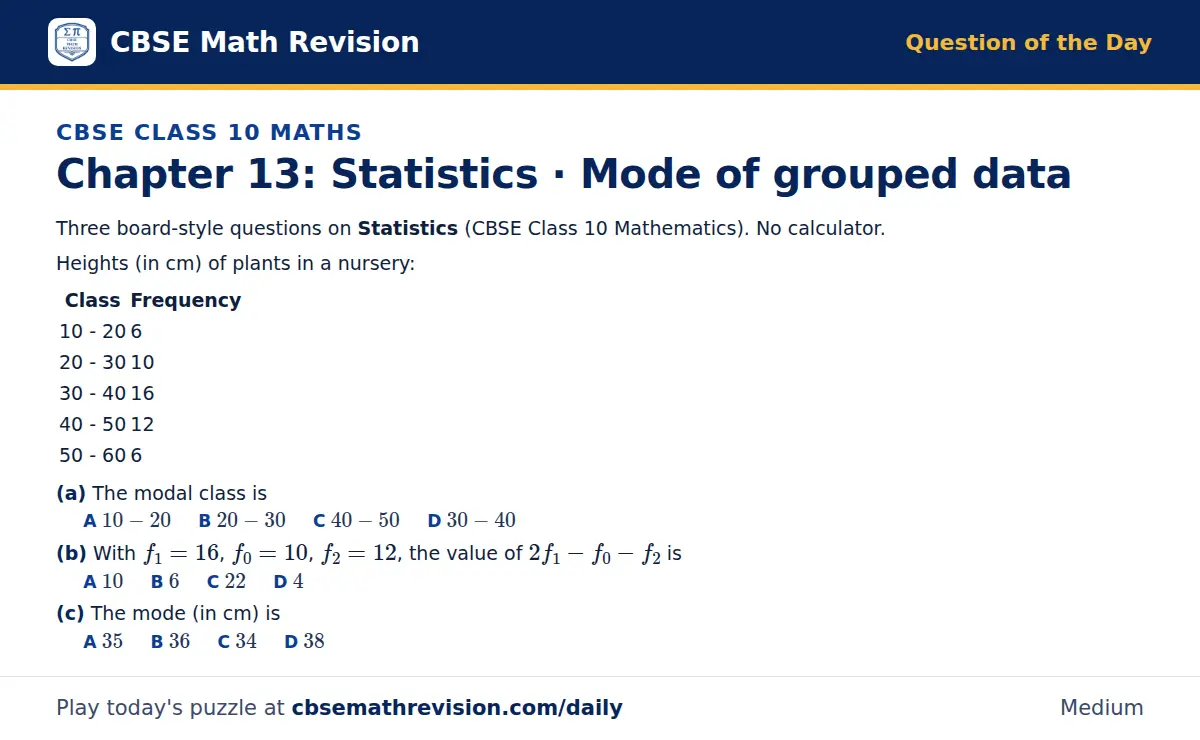Click the Frequency column header
The width and height of the screenshot is (1200, 740).
[186, 300]
